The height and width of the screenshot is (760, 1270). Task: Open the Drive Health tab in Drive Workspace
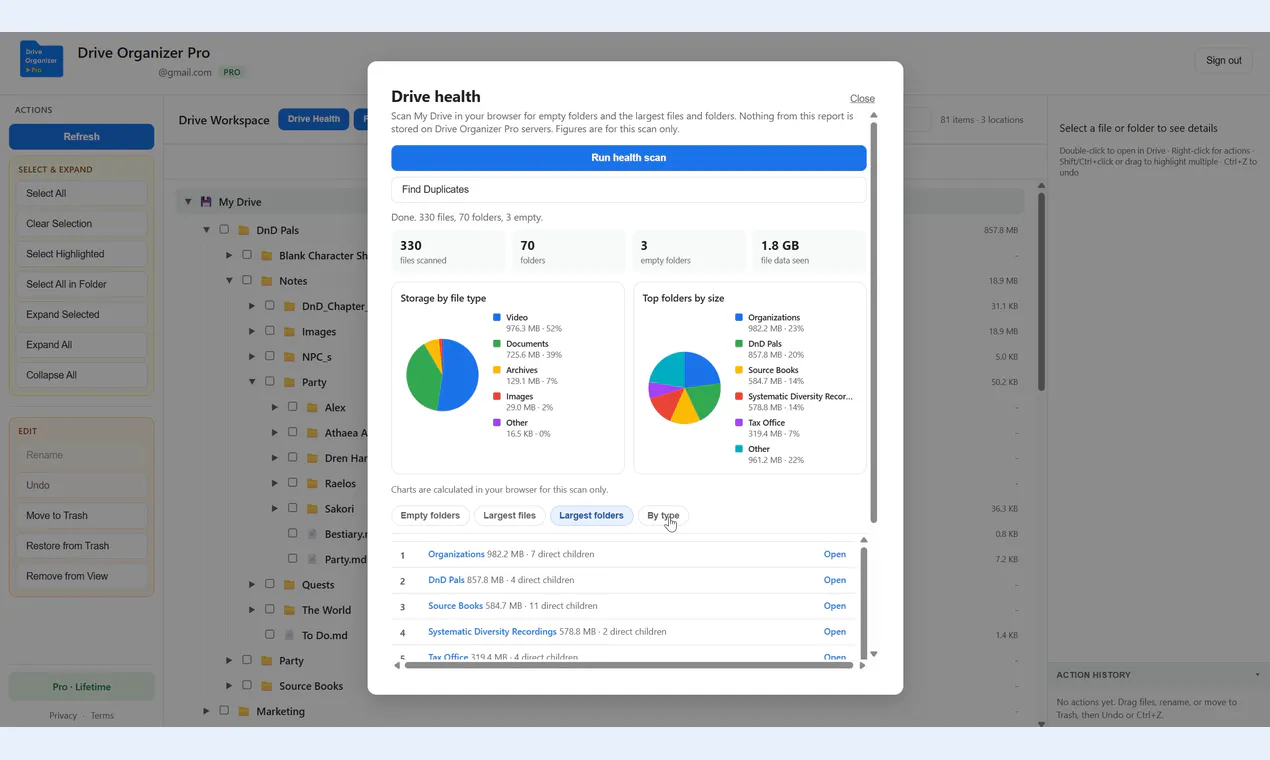314,119
